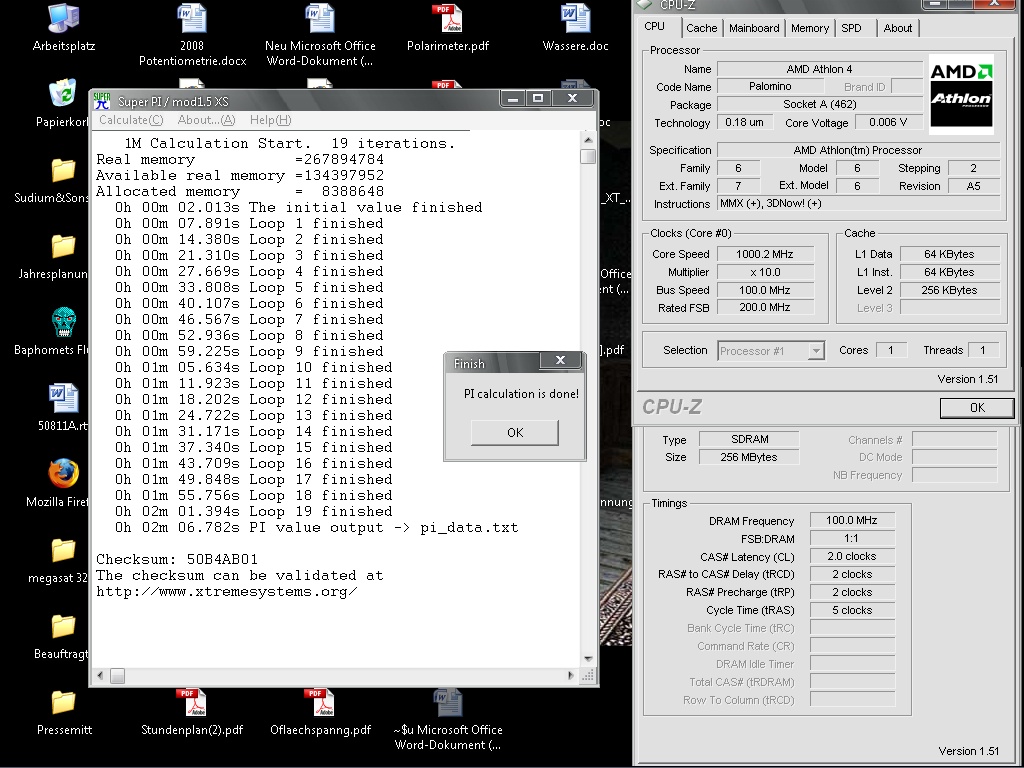The height and width of the screenshot is (768, 1024).
Task: Click the Package field Socket A (462)
Action: click(820, 104)
